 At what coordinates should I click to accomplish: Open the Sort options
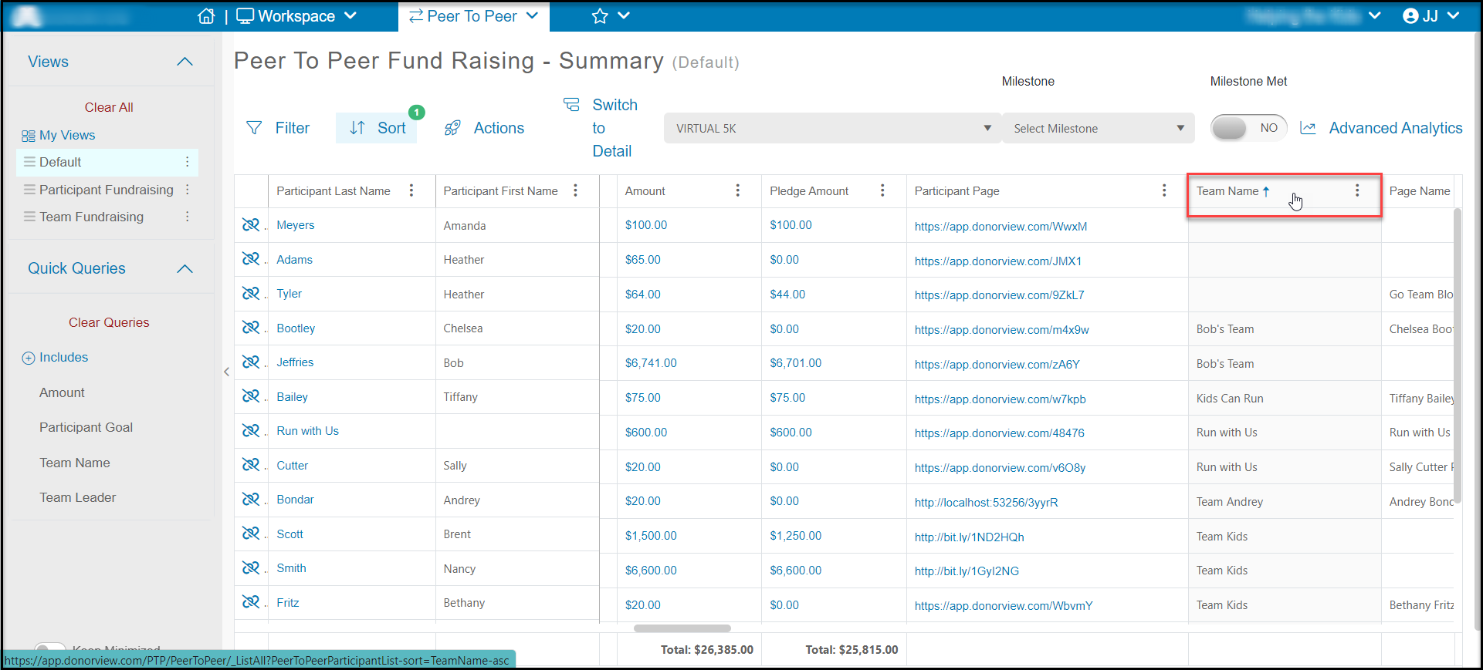click(x=377, y=128)
